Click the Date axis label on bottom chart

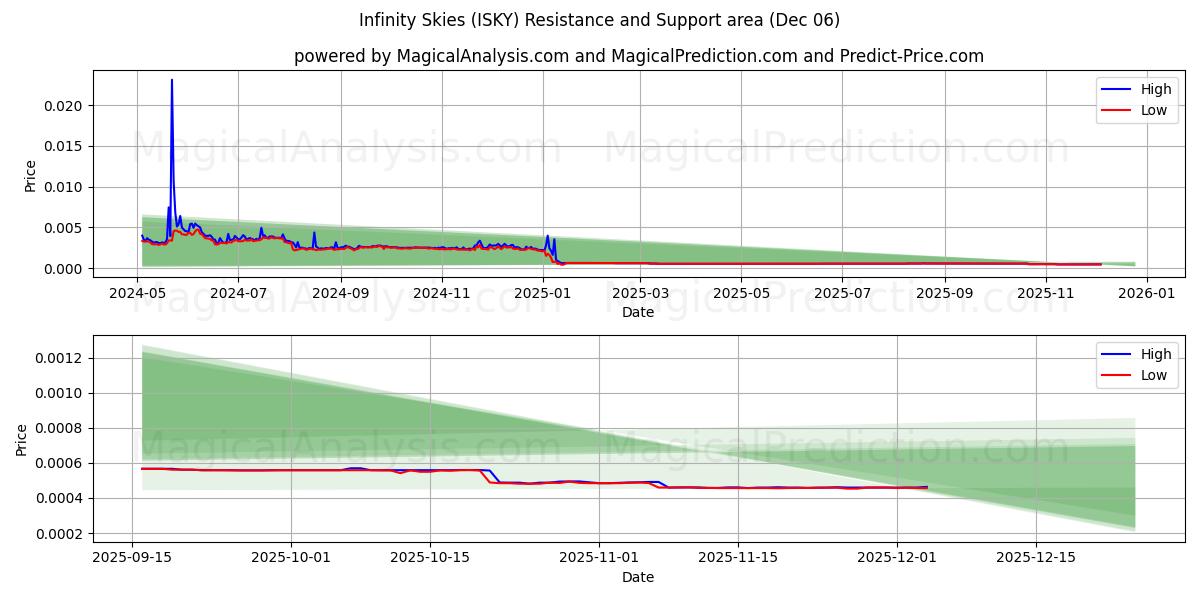[640, 577]
